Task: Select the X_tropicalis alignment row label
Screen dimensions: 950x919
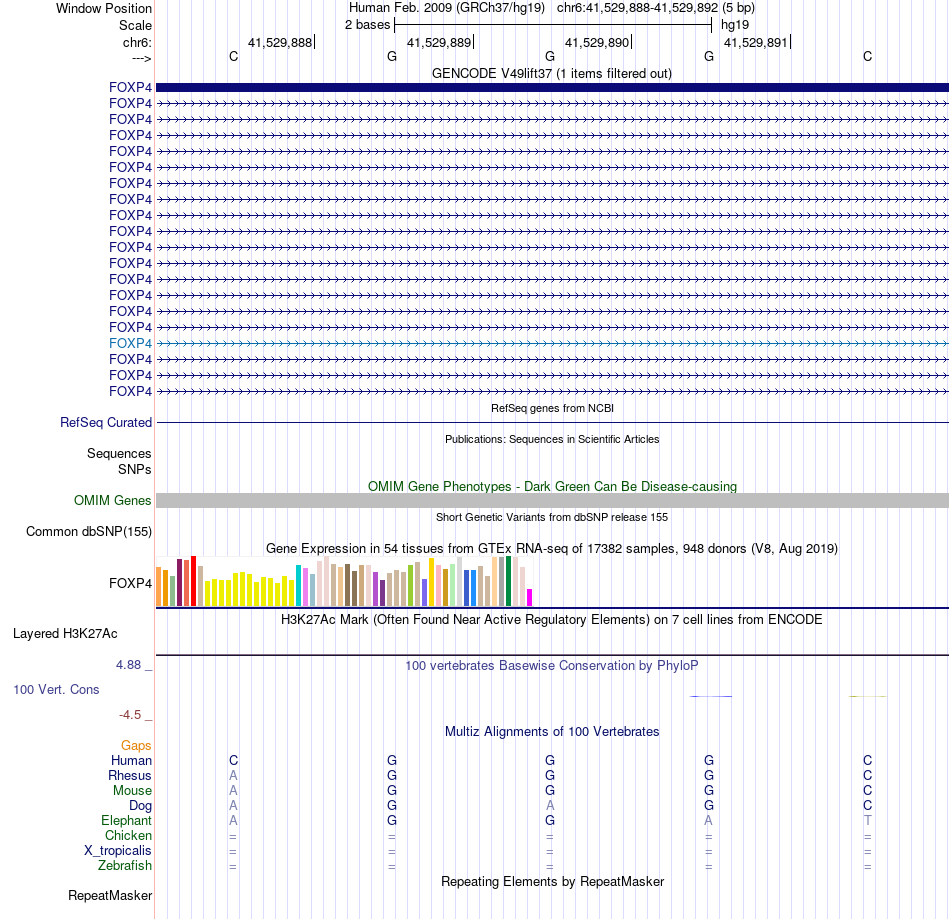Action: [x=118, y=851]
